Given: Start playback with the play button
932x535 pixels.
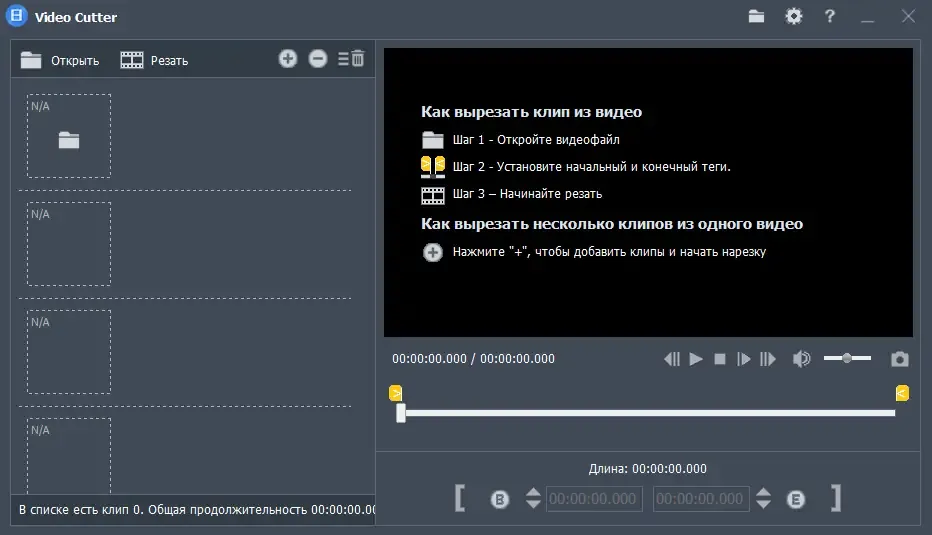Looking at the screenshot, I should coord(695,359).
